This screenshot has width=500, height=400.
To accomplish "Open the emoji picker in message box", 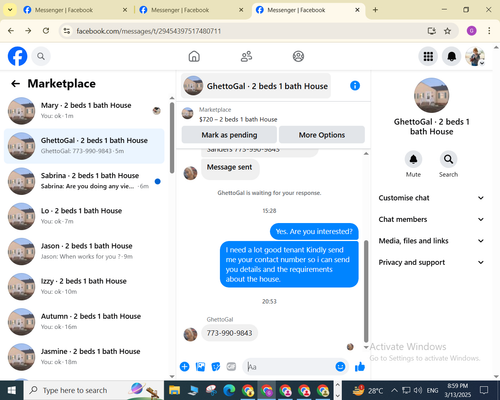I will click(340, 367).
